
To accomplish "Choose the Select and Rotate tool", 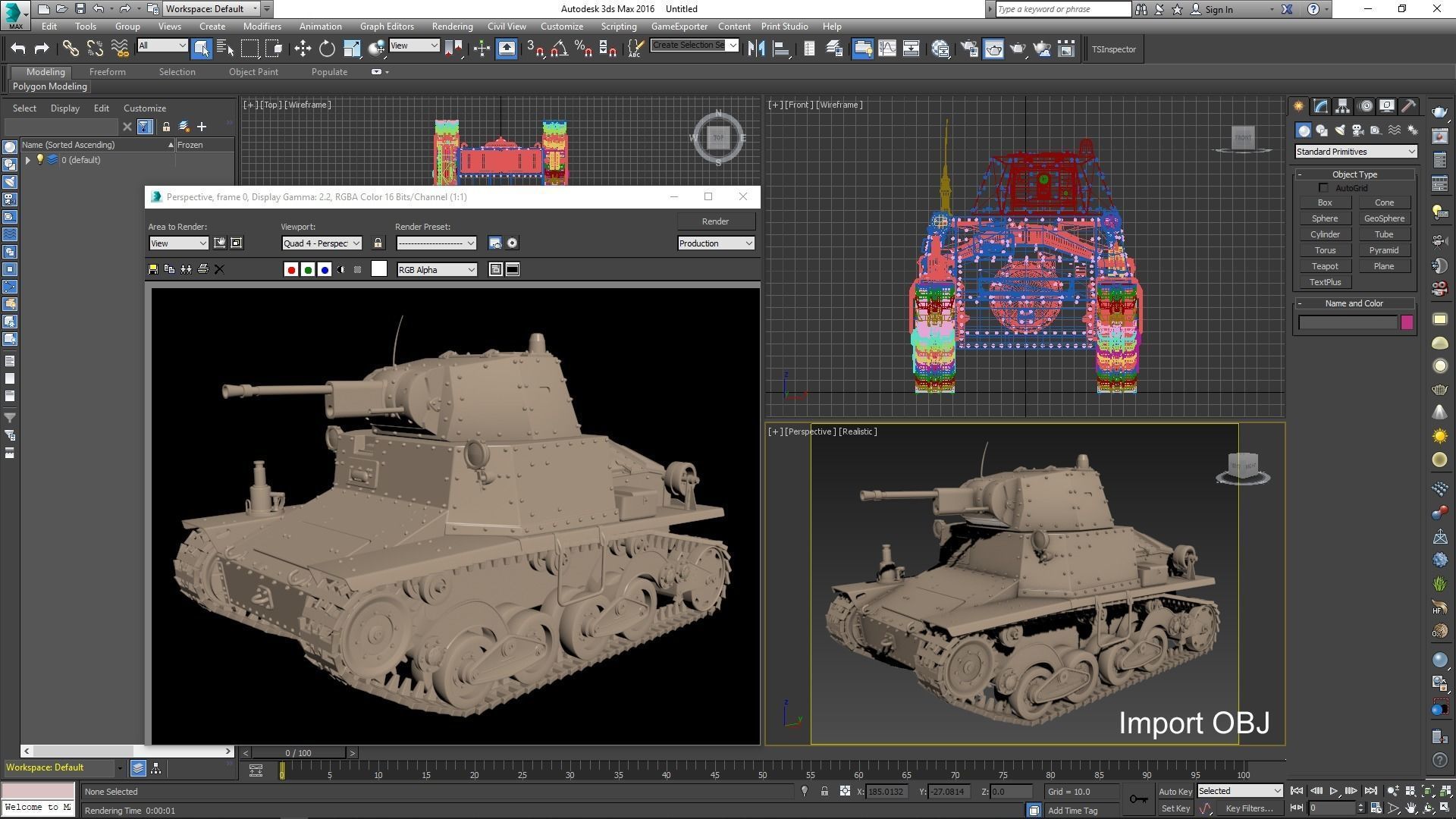I will [x=327, y=49].
